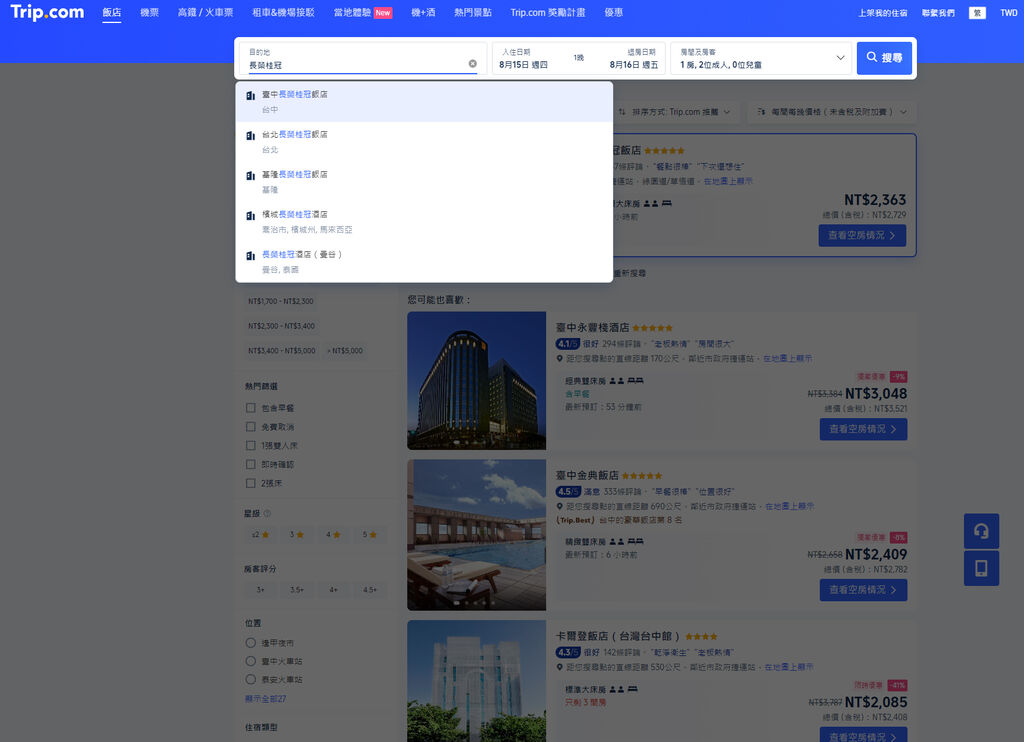Expand the 房間及房客 rooms and guests dropdown

pos(761,58)
